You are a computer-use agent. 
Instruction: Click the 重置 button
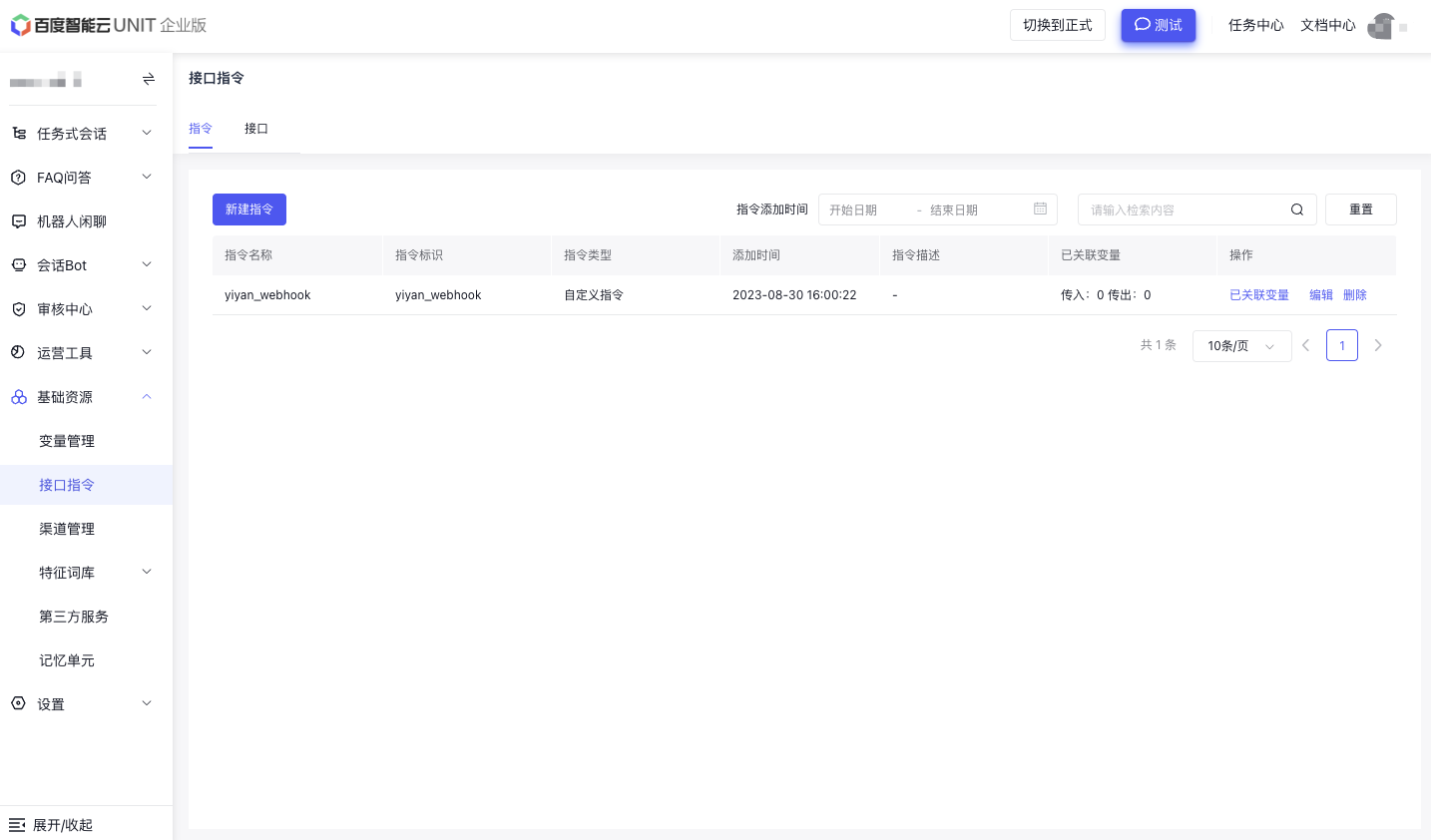coord(1361,210)
